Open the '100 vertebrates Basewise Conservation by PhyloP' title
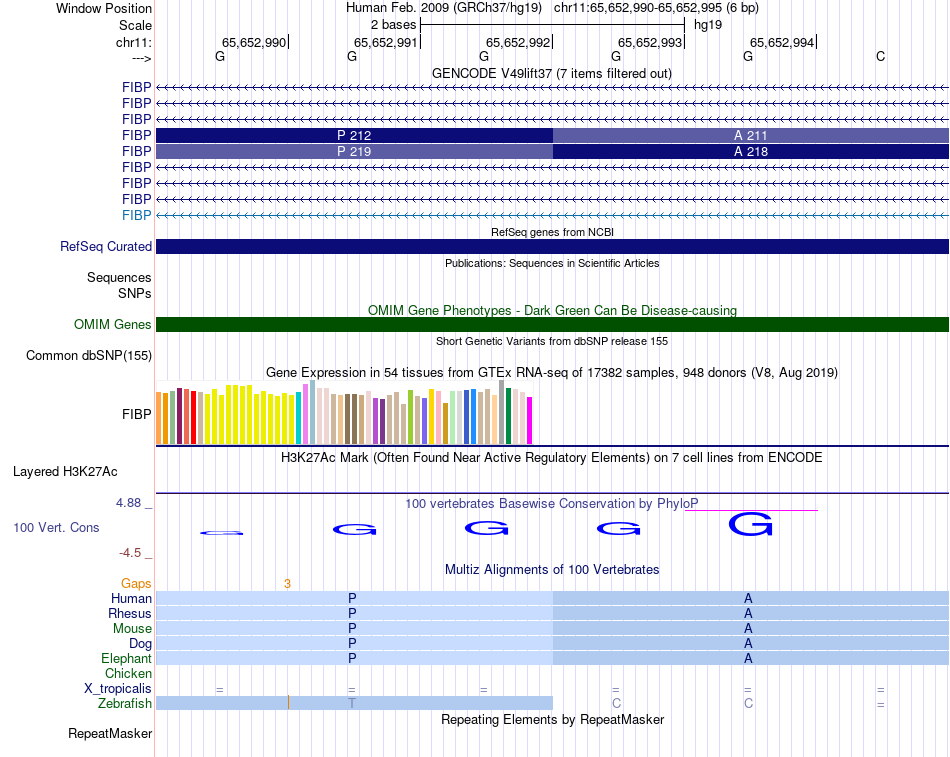 click(551, 504)
